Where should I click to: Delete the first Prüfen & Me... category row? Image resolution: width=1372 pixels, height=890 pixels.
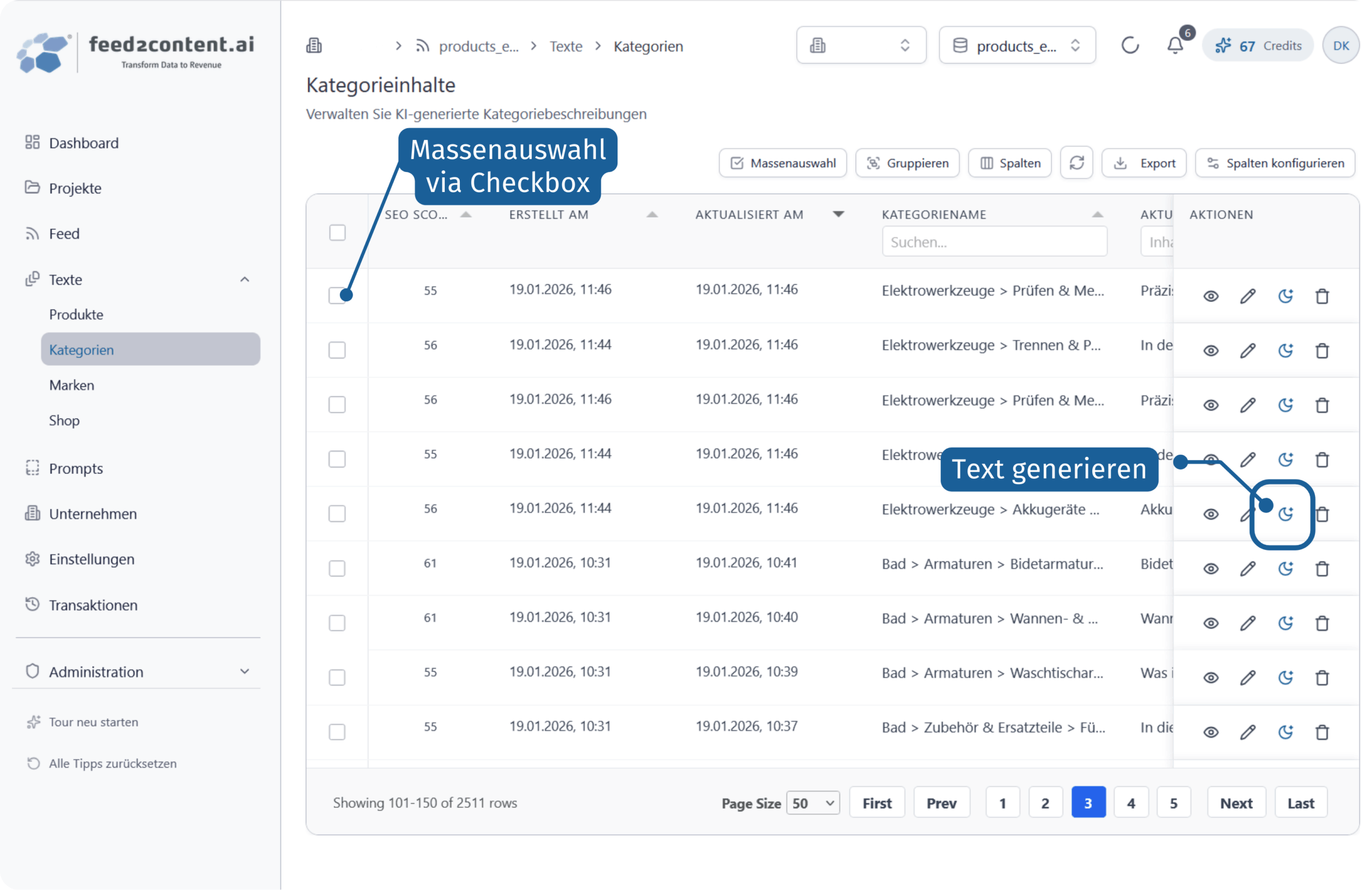click(x=1322, y=296)
